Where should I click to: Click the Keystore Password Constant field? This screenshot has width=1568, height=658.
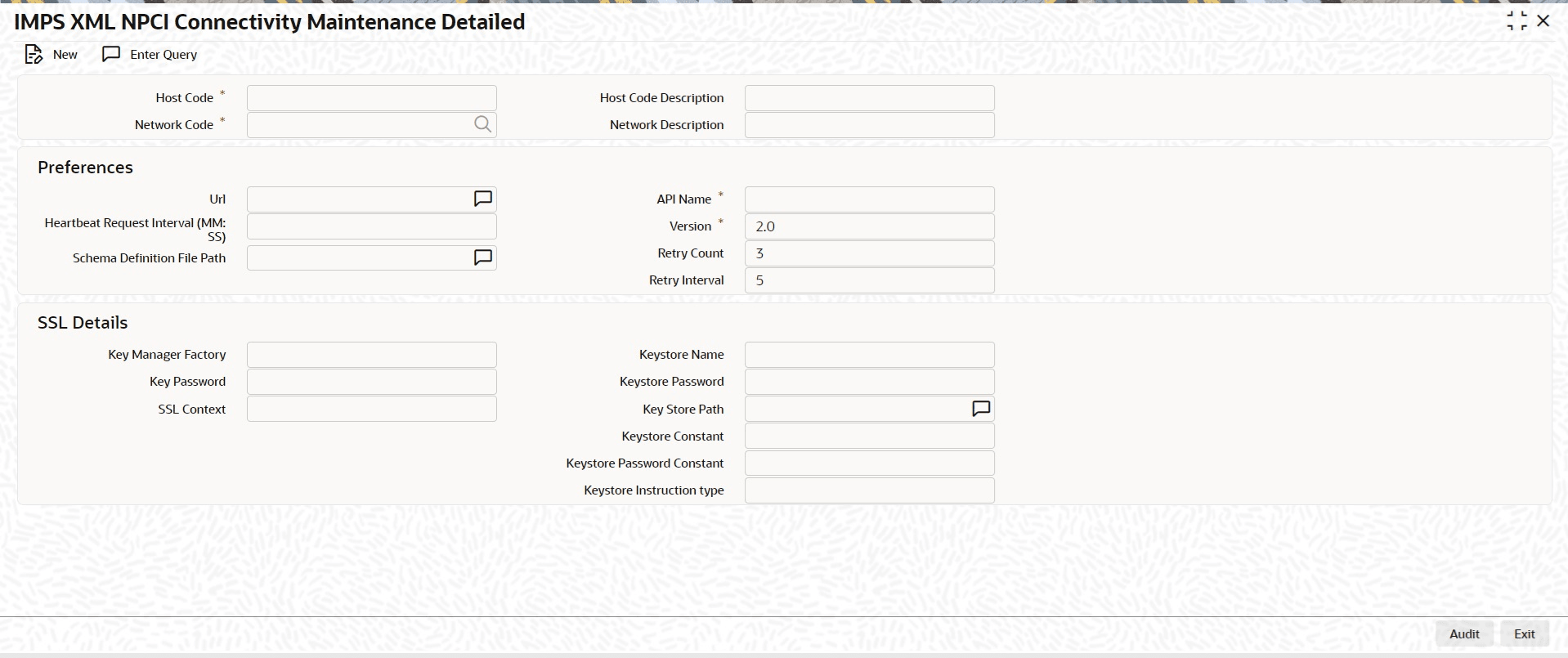tap(870, 463)
